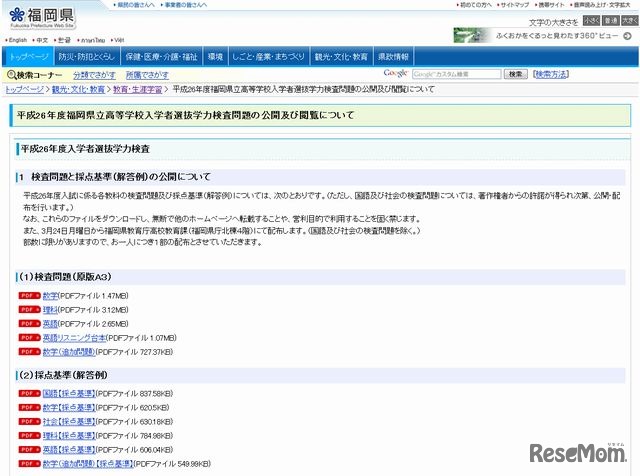Open the 理科【採点基準】 PDF link

69,436
